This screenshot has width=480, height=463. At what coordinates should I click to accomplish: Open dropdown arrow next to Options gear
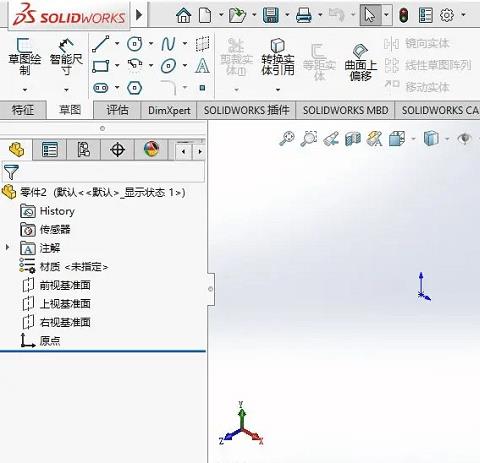pos(463,15)
